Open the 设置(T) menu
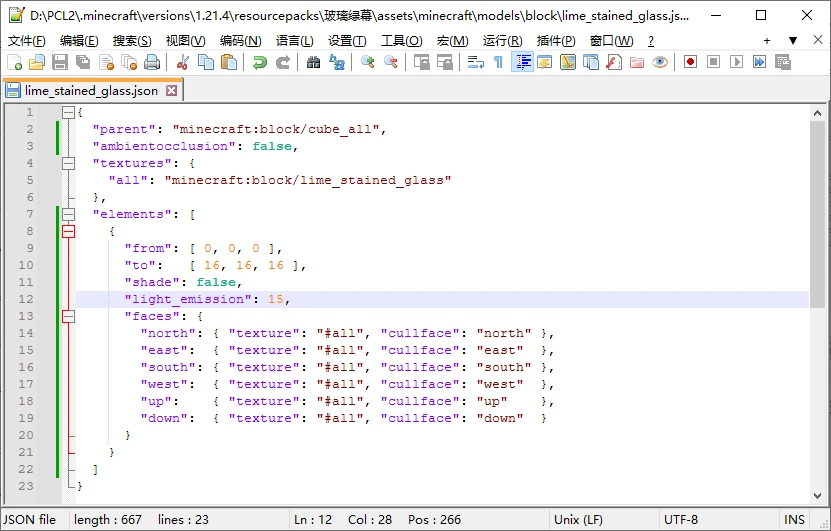Image resolution: width=831 pixels, height=531 pixels. pos(347,41)
